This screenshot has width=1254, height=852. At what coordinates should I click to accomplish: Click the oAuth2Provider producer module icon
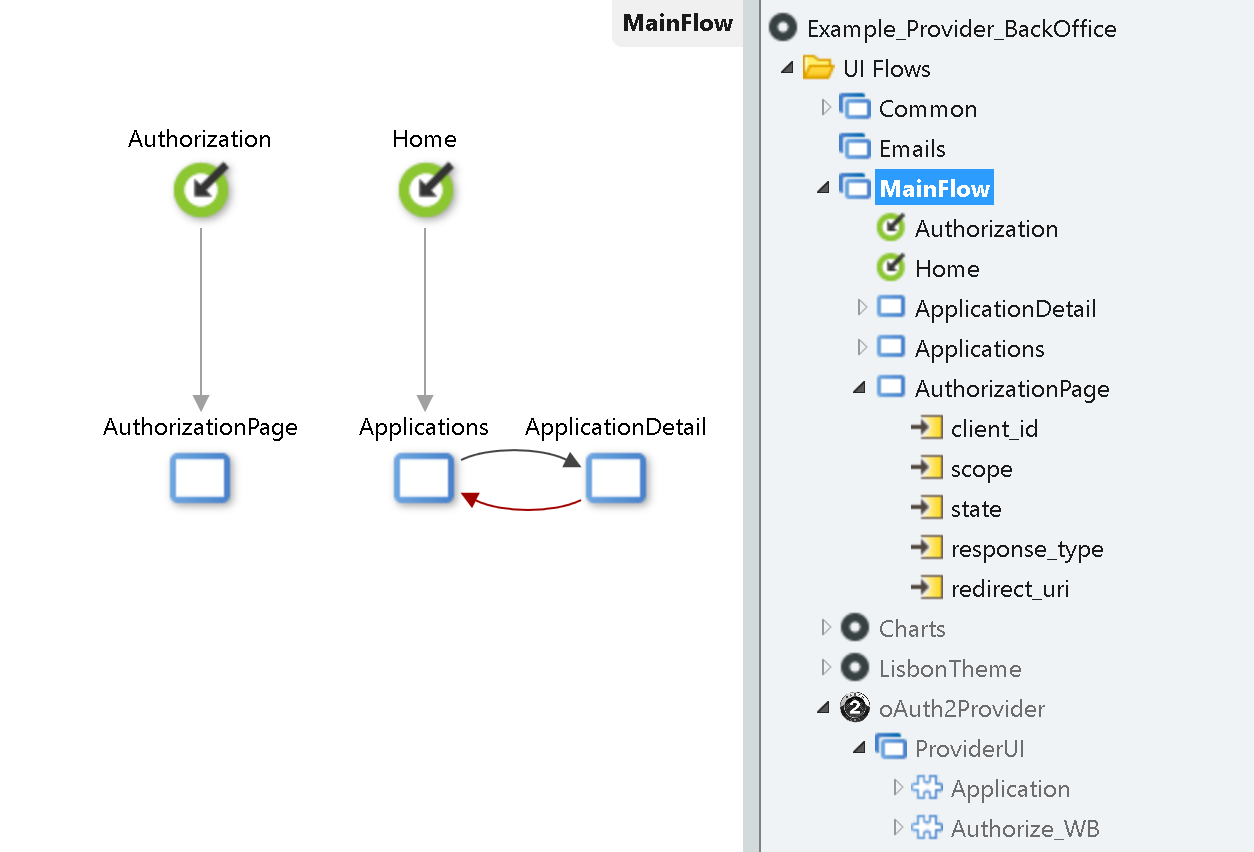[x=854, y=708]
